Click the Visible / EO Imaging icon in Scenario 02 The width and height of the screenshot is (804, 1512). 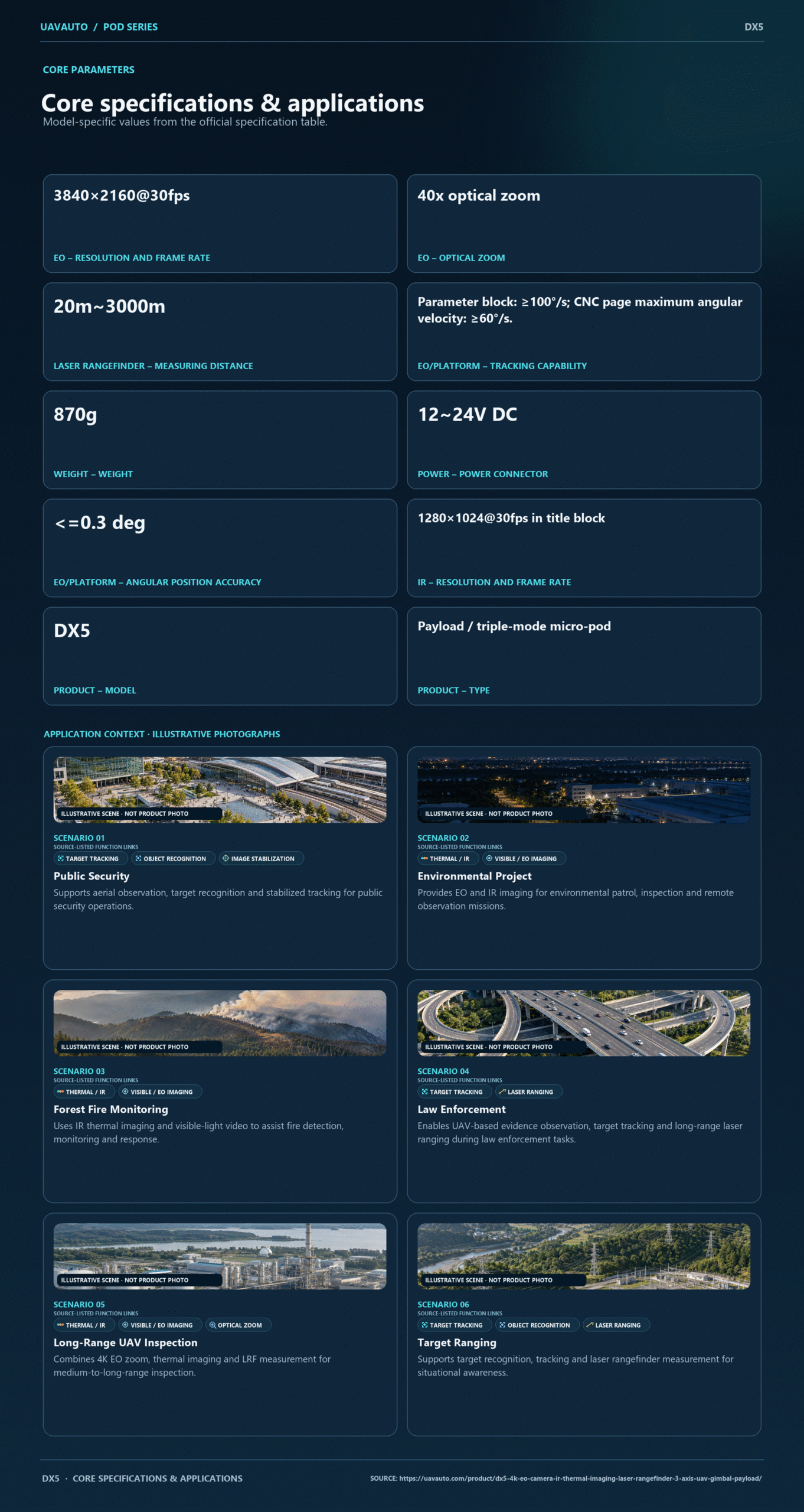489,859
